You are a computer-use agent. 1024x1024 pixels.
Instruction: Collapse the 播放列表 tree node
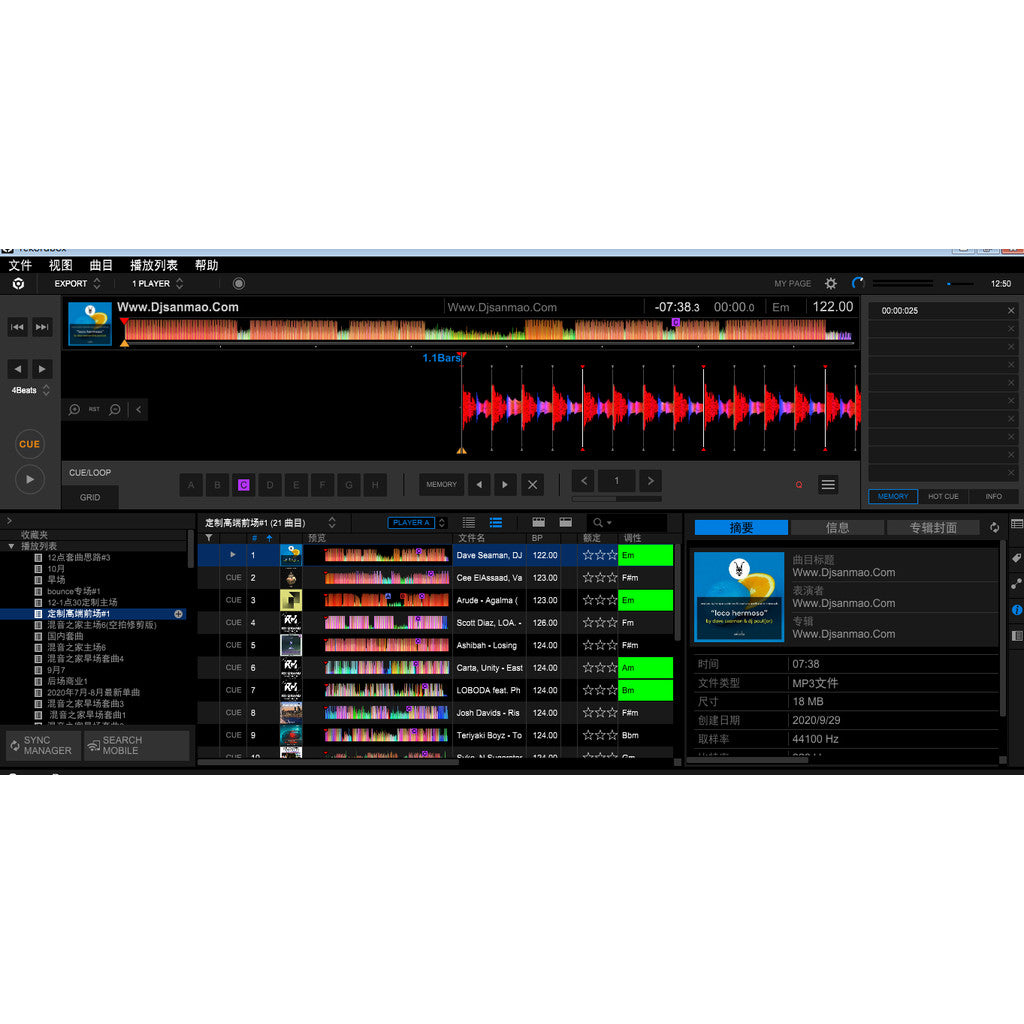[x=11, y=546]
